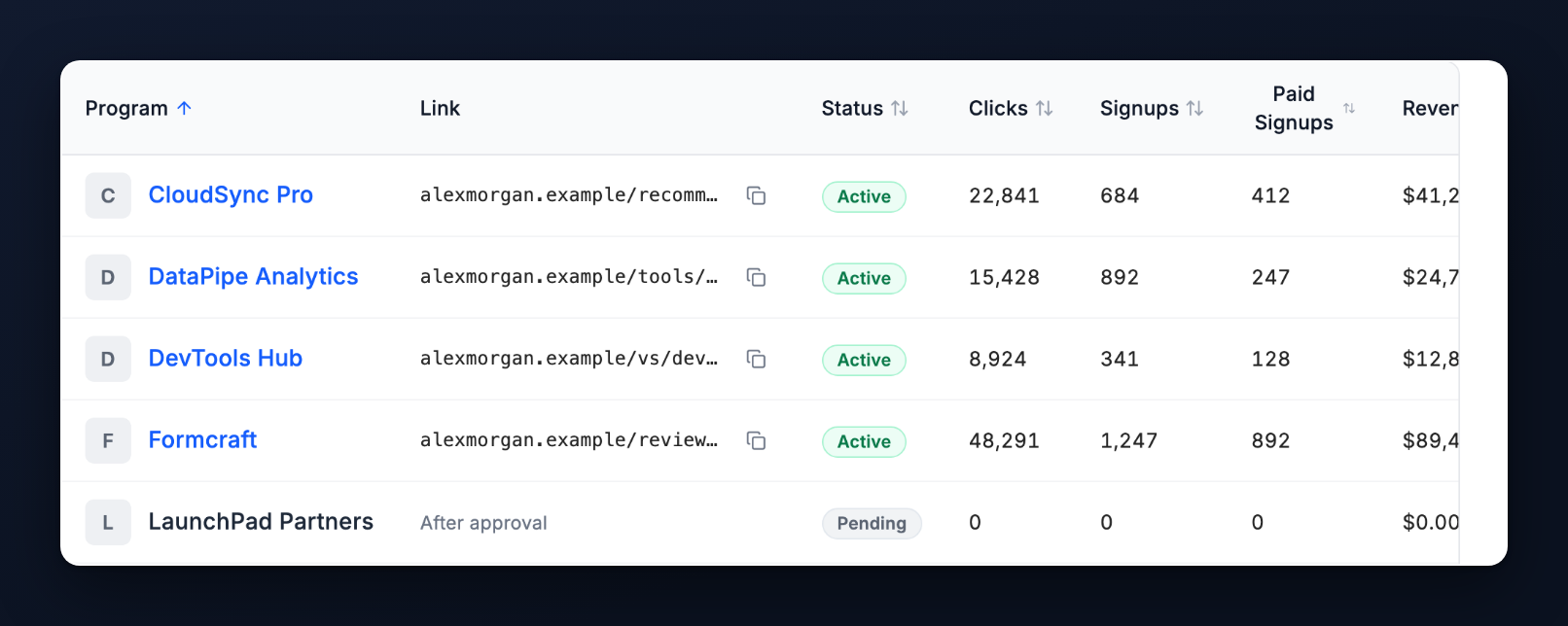Click the C avatar for CloudSync Pro
Screen dimensions: 1568x626
coord(108,195)
